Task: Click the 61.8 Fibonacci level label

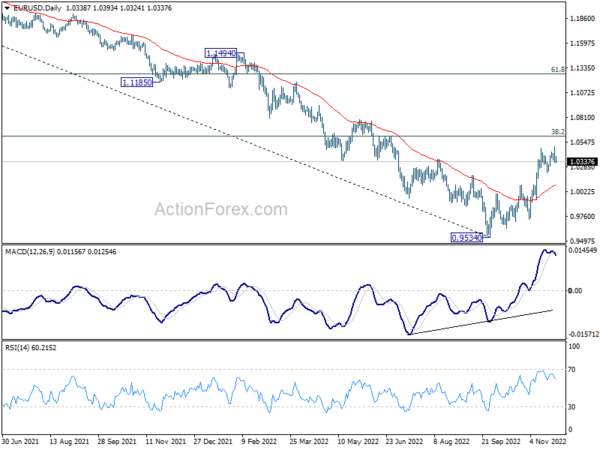Action: (x=558, y=70)
